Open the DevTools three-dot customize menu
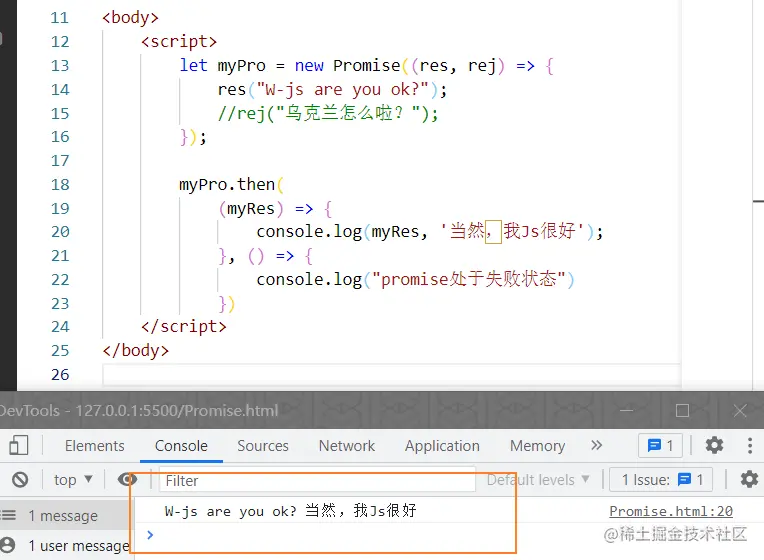 click(x=750, y=445)
